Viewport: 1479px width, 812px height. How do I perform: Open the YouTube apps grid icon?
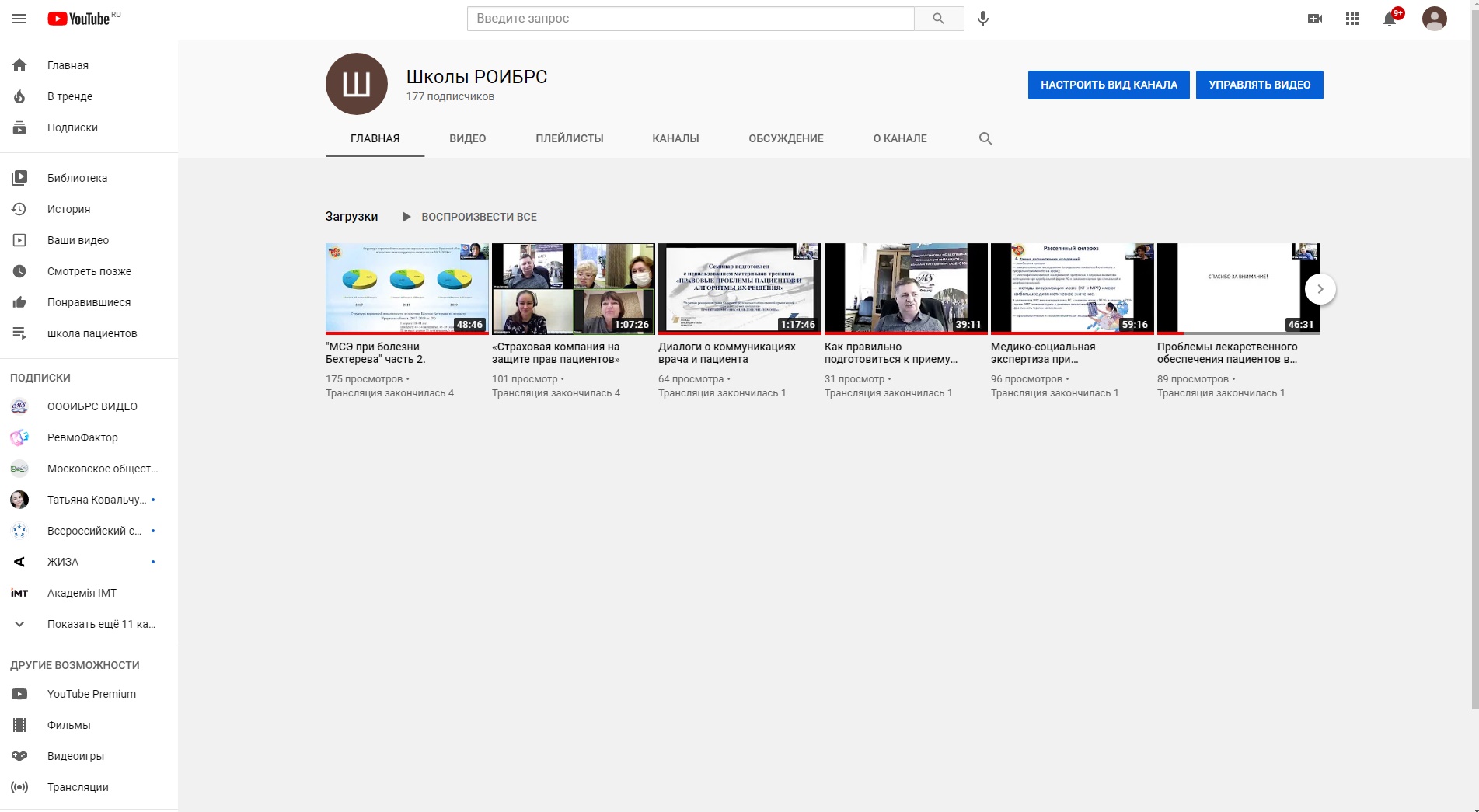[x=1352, y=19]
